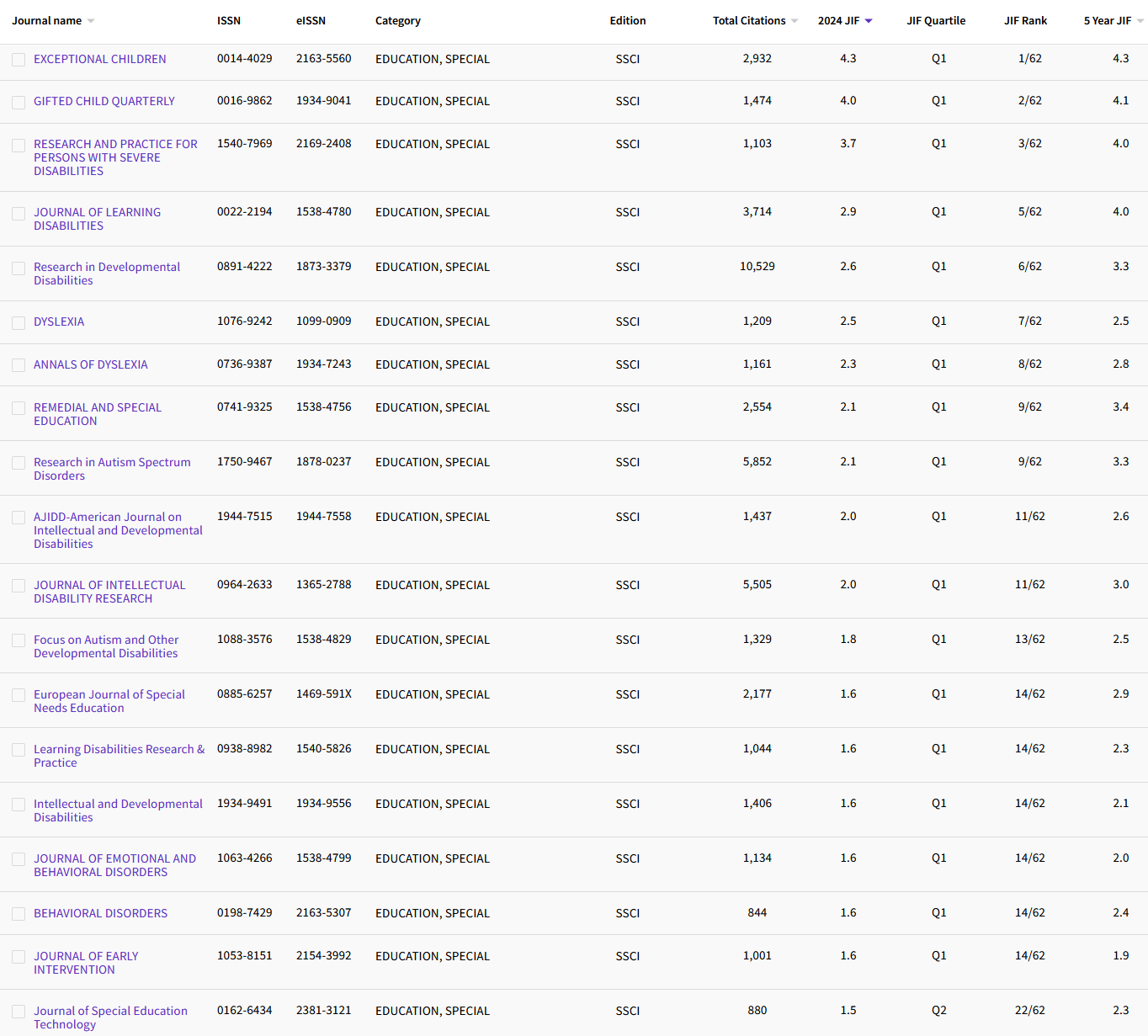Viewport: 1148px width, 1036px height.
Task: Open JOURNAL OF EARLY INTERVENTION link
Action: pos(86,963)
